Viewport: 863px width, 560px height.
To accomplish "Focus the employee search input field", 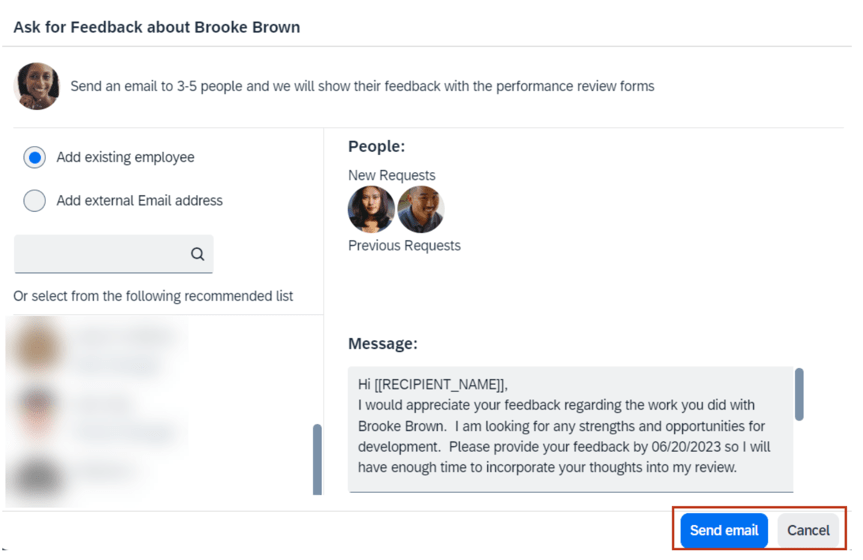I will (x=100, y=254).
